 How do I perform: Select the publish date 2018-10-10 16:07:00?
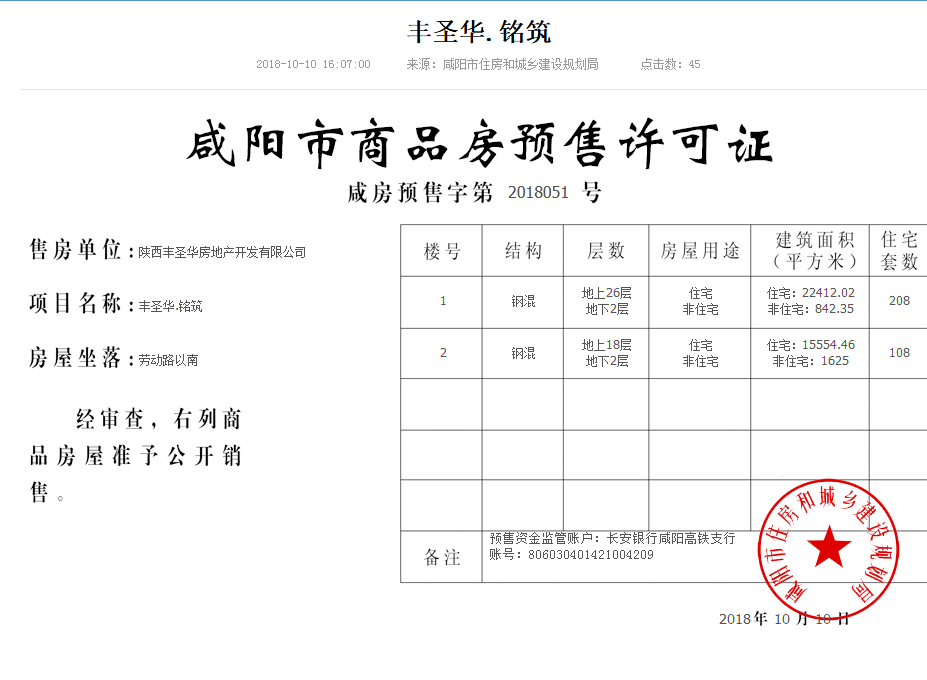click(x=313, y=64)
